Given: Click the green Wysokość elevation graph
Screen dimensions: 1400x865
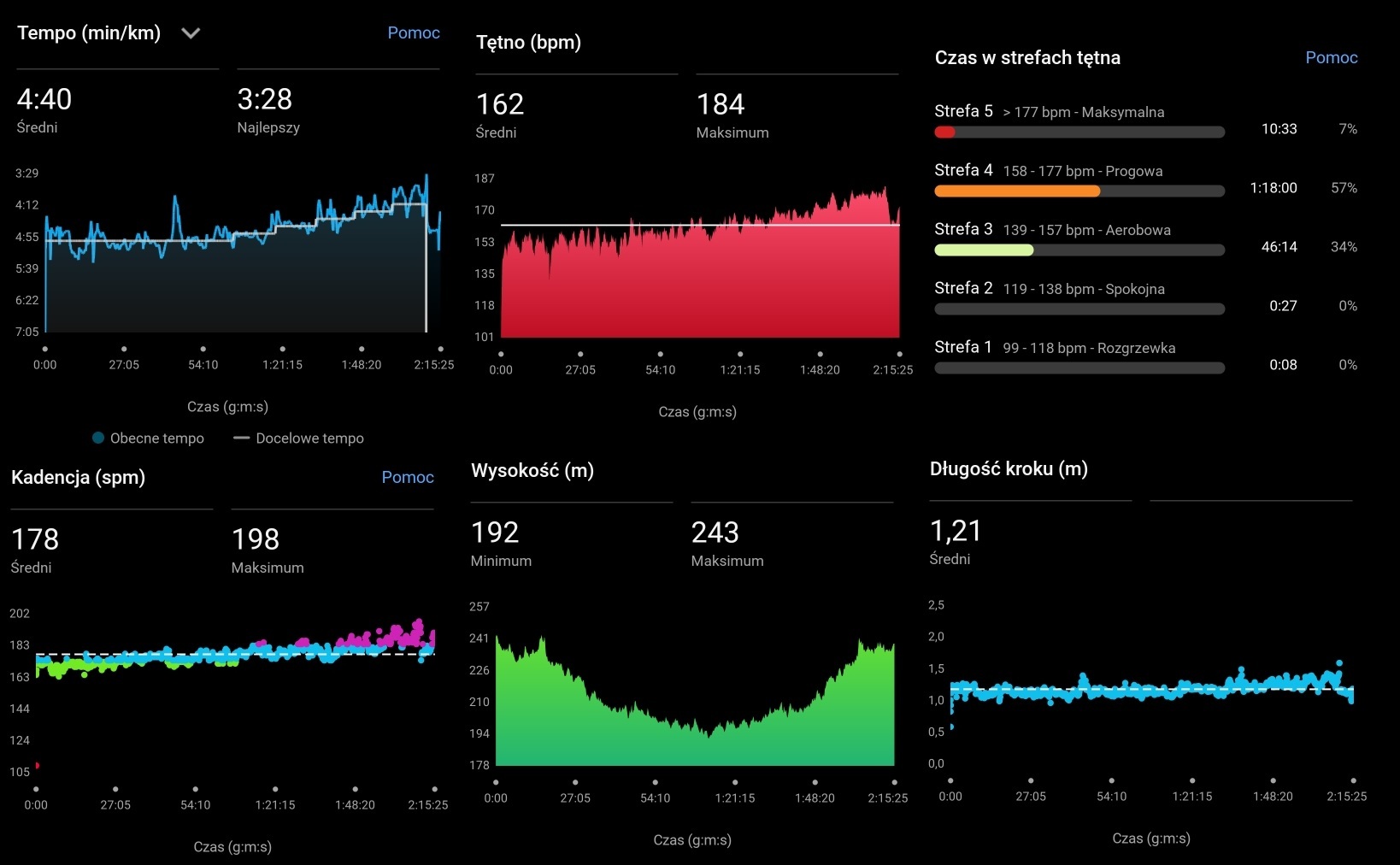Looking at the screenshot, I should [695, 709].
